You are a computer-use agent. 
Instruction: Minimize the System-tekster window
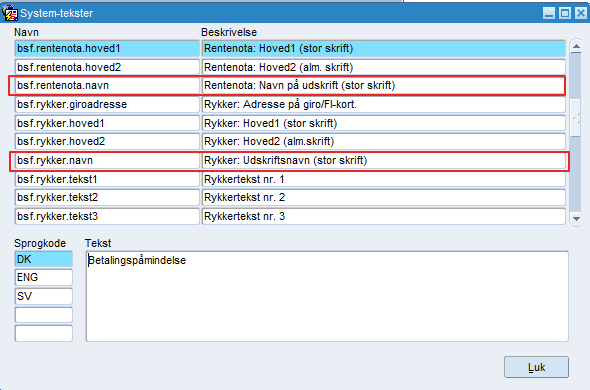pos(549,13)
